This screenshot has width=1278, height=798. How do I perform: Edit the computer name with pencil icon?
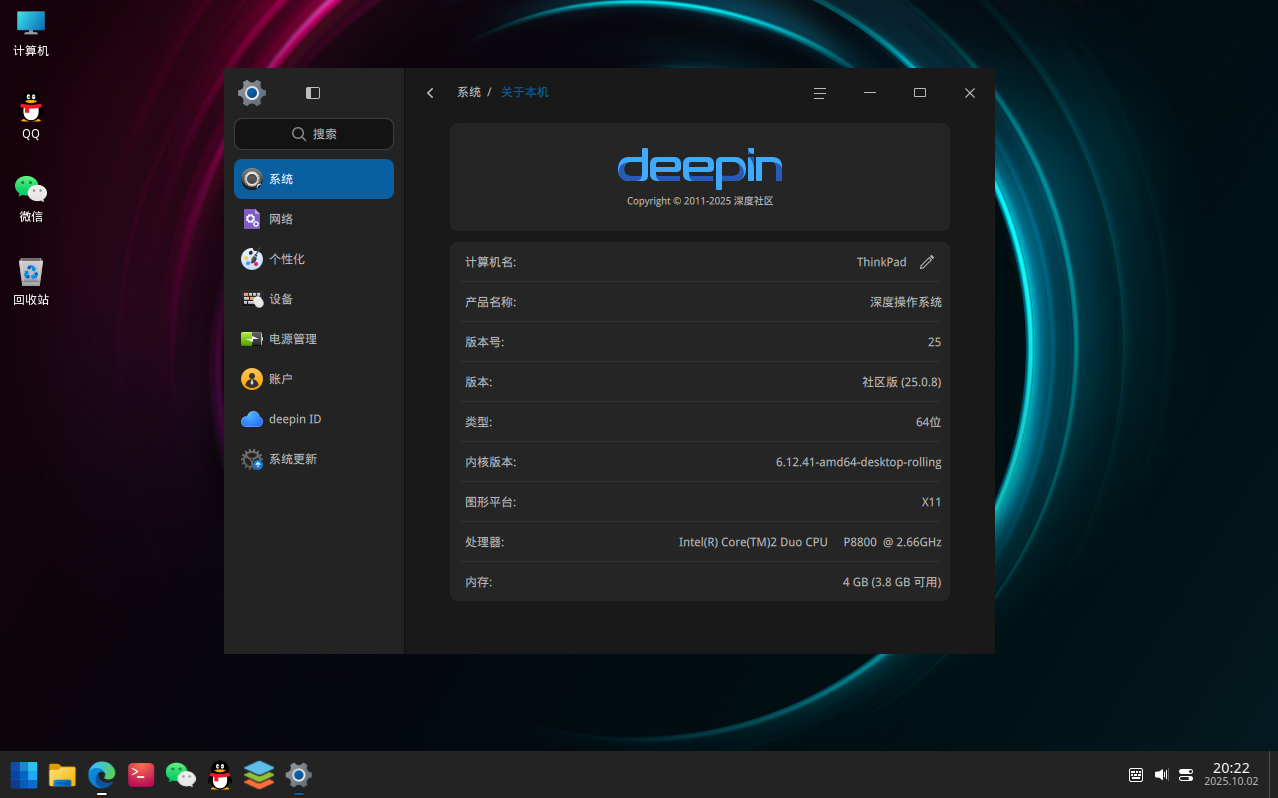[927, 262]
